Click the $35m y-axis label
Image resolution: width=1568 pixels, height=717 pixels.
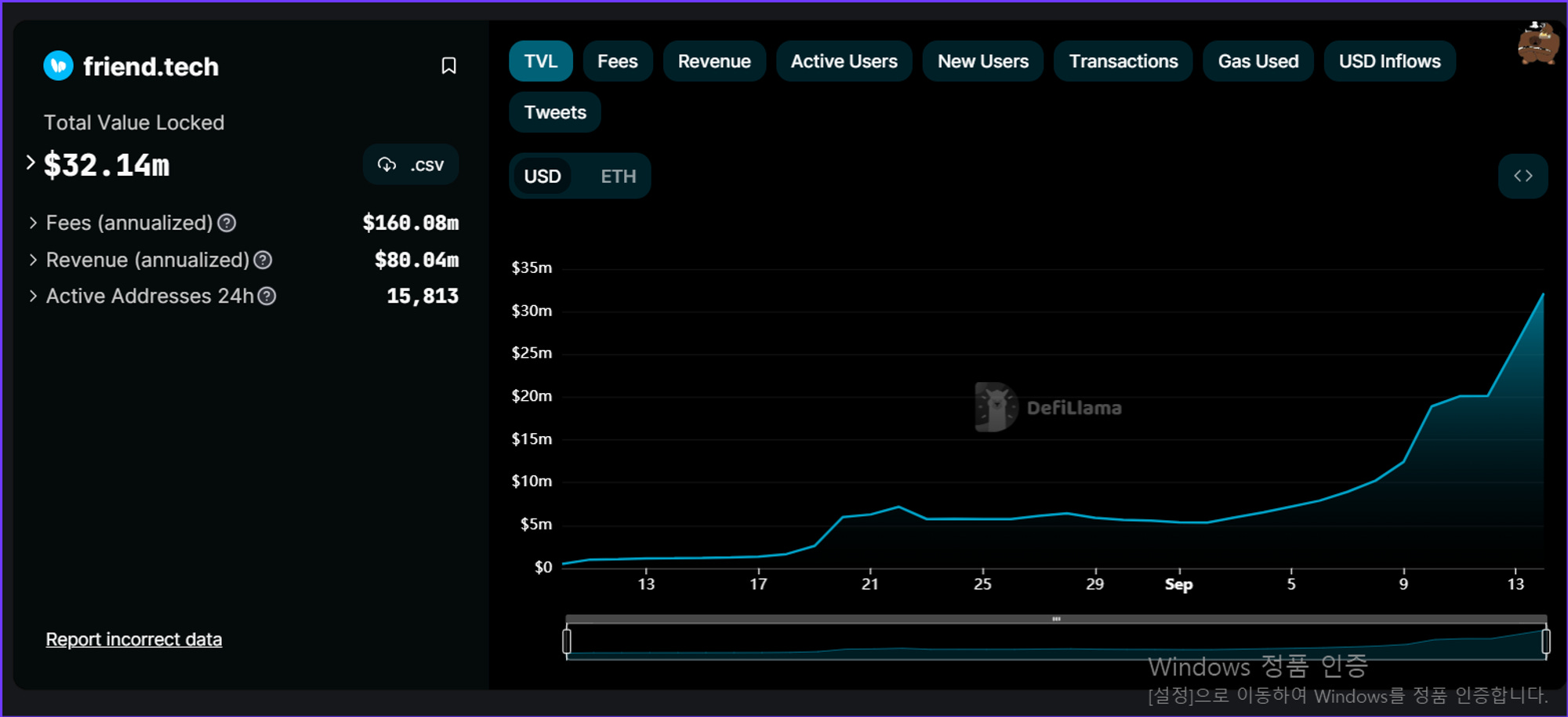click(532, 268)
